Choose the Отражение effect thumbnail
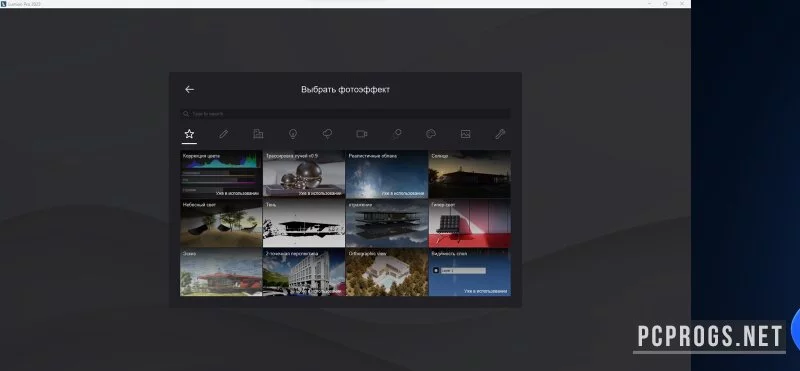Viewport: 800px width, 371px height. click(387, 223)
